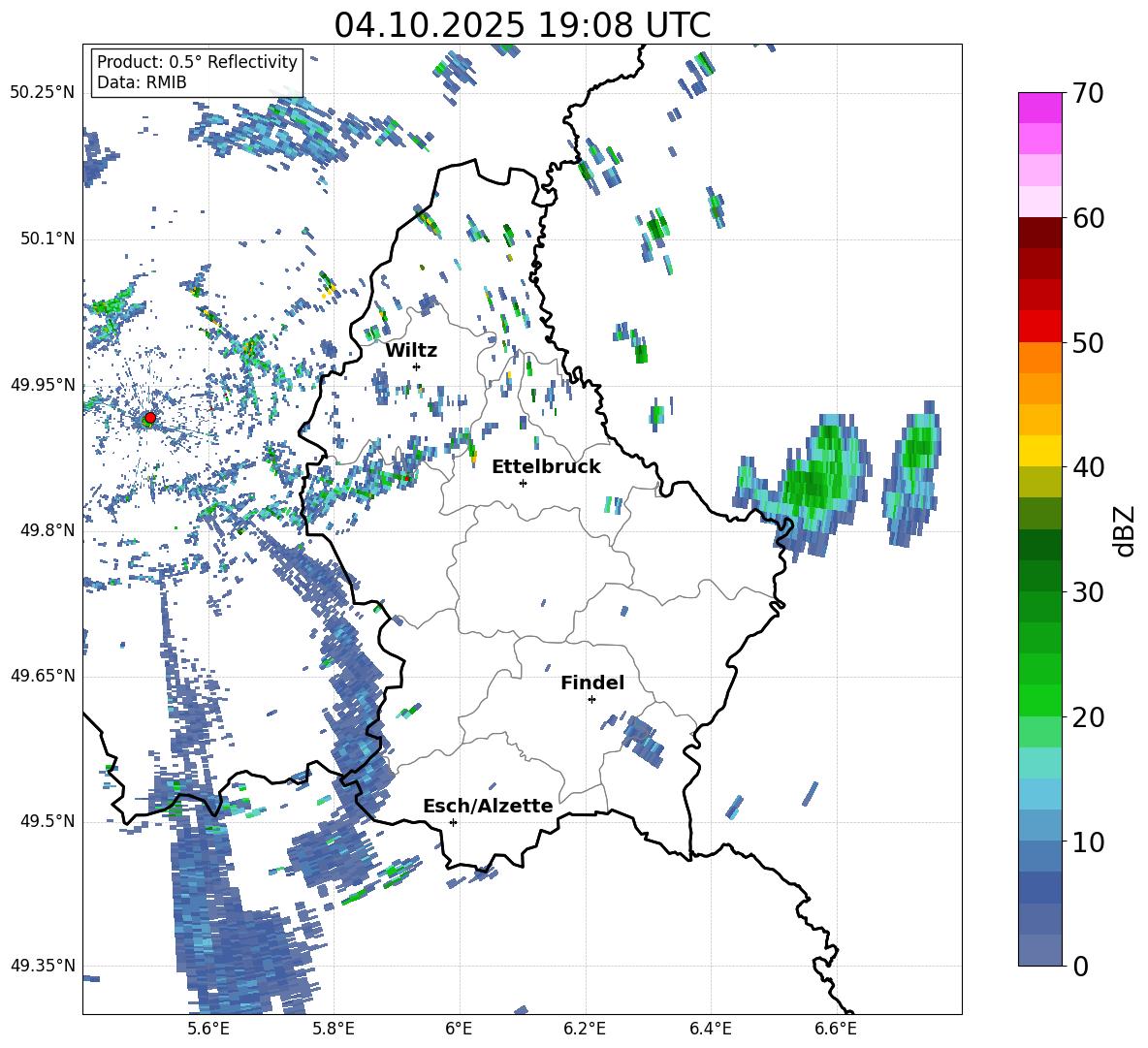Click the 6°E longitude label
Viewport: 1148px width, 1048px height.
click(459, 1029)
